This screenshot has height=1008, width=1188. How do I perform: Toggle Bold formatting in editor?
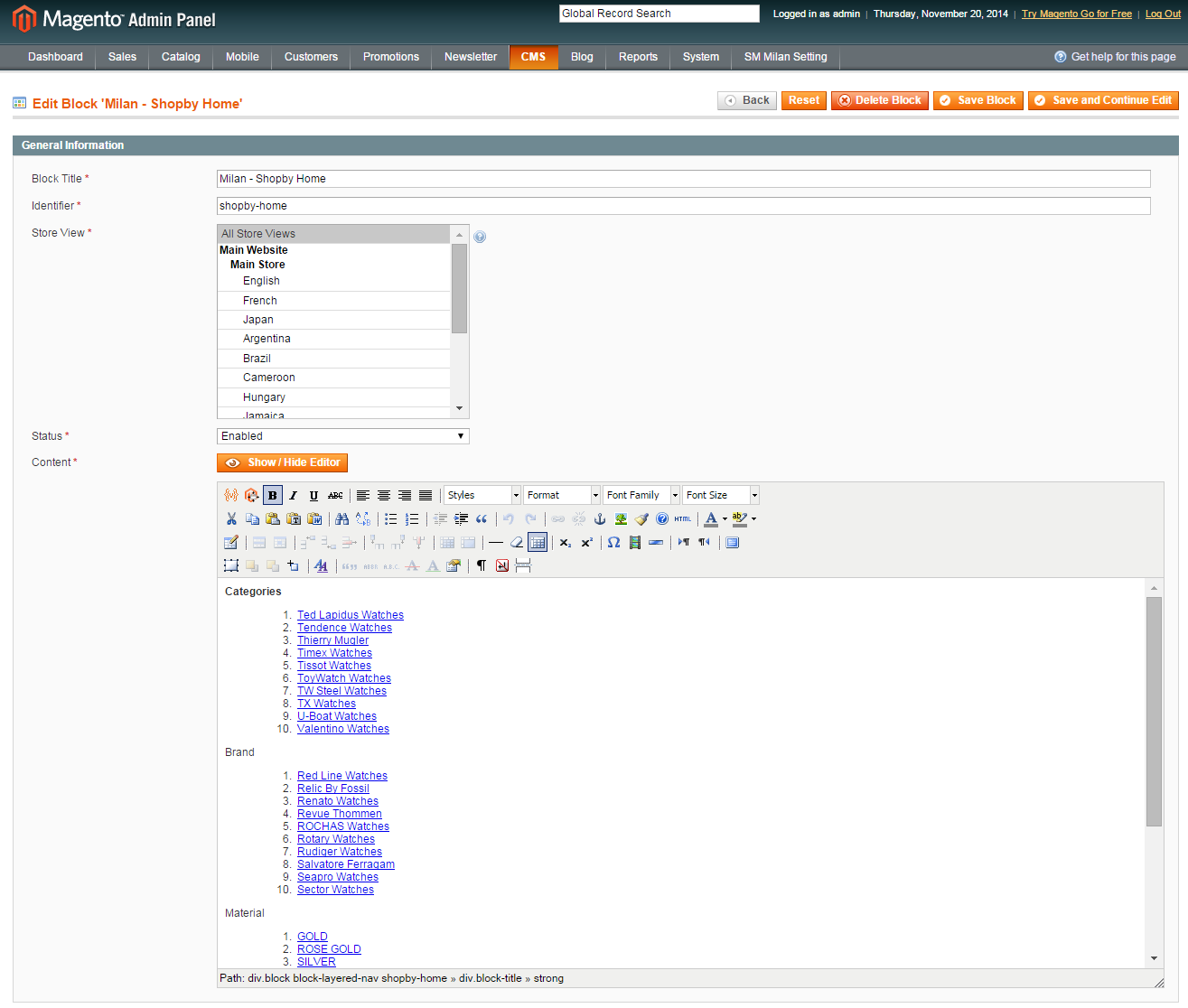coord(273,495)
